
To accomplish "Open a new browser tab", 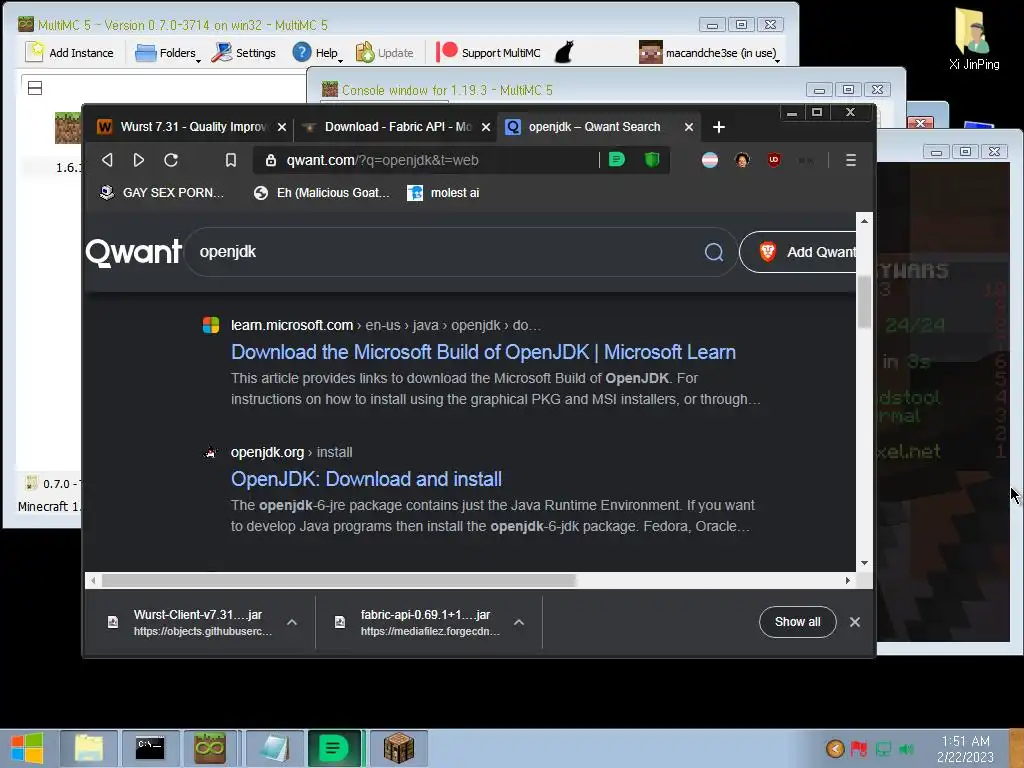I will click(x=718, y=127).
